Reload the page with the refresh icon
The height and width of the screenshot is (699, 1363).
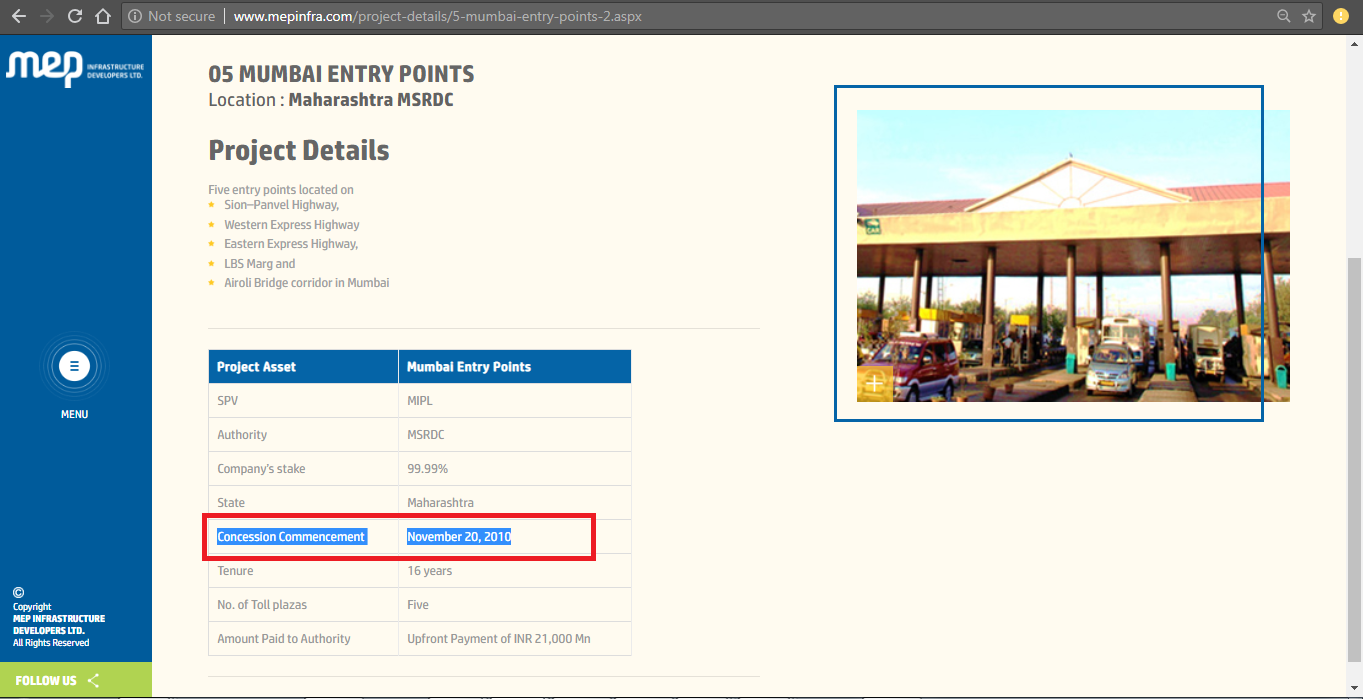(74, 16)
